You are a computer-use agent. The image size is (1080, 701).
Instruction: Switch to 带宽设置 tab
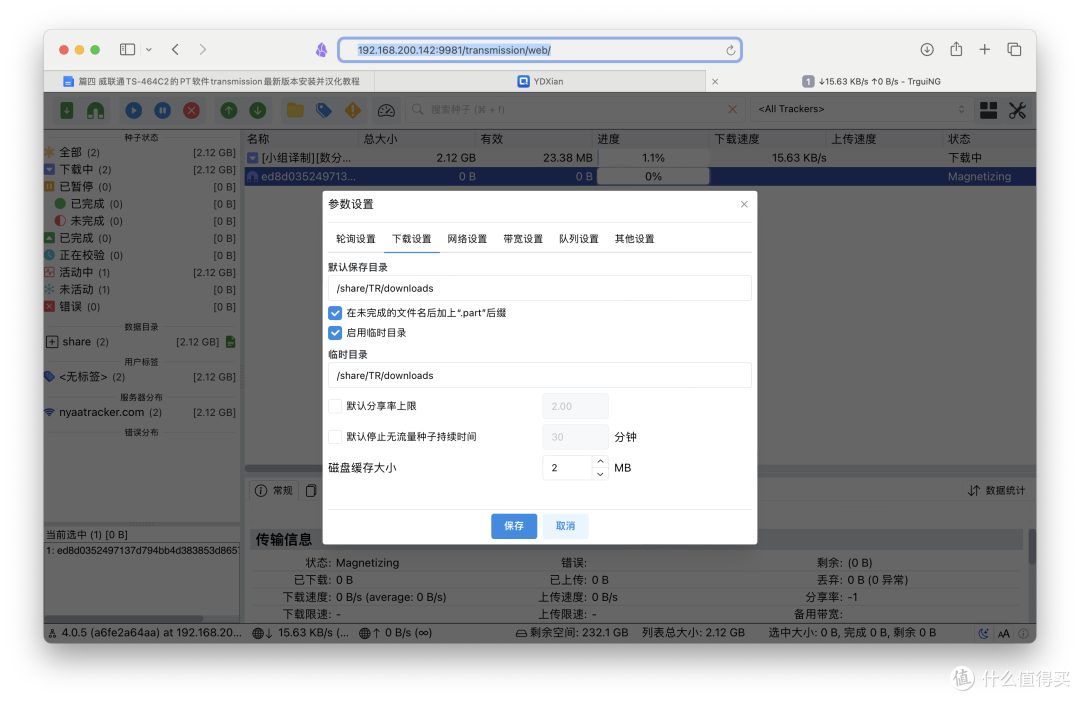(x=523, y=239)
